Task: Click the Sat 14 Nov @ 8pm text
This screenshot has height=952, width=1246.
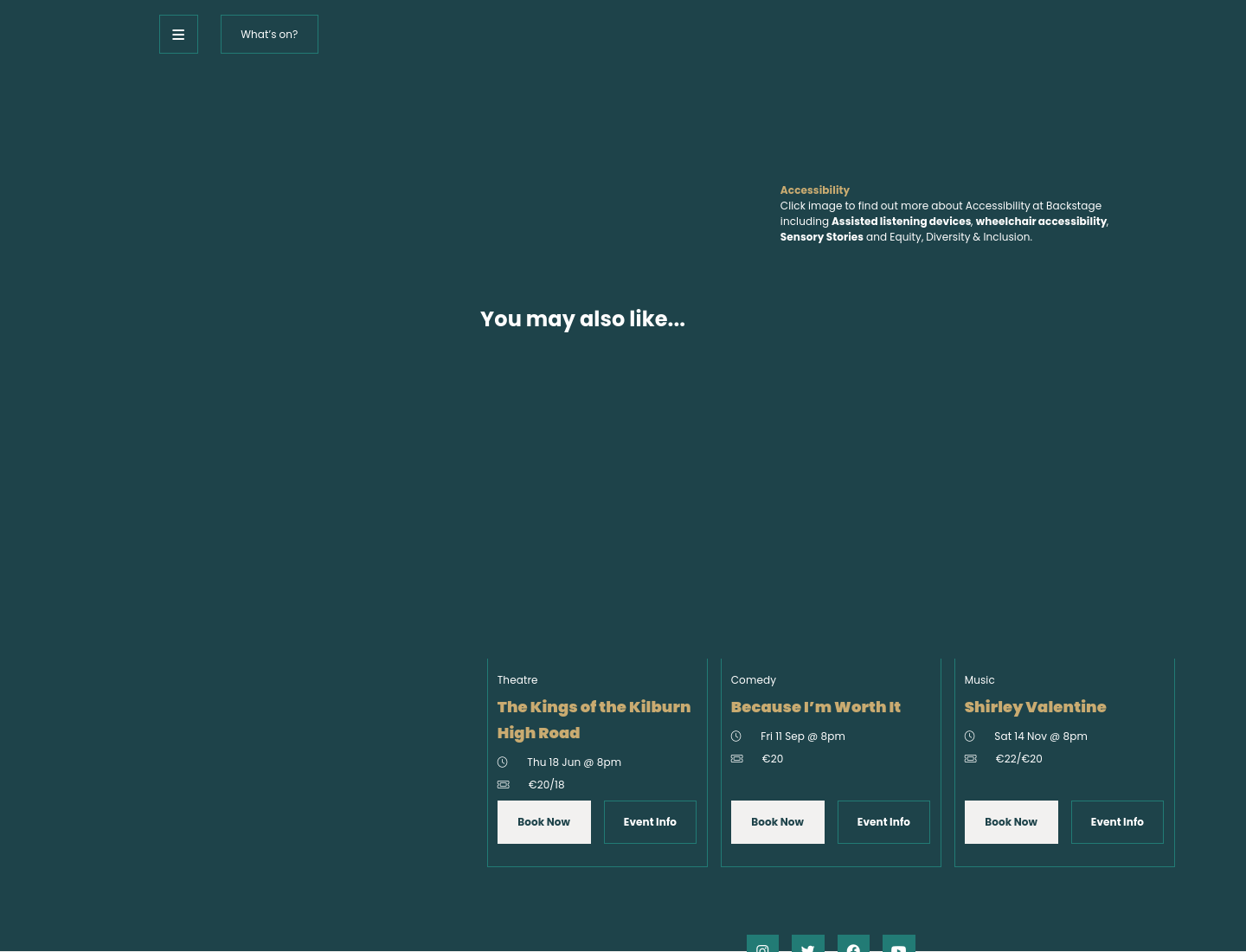Action: coord(1041,737)
